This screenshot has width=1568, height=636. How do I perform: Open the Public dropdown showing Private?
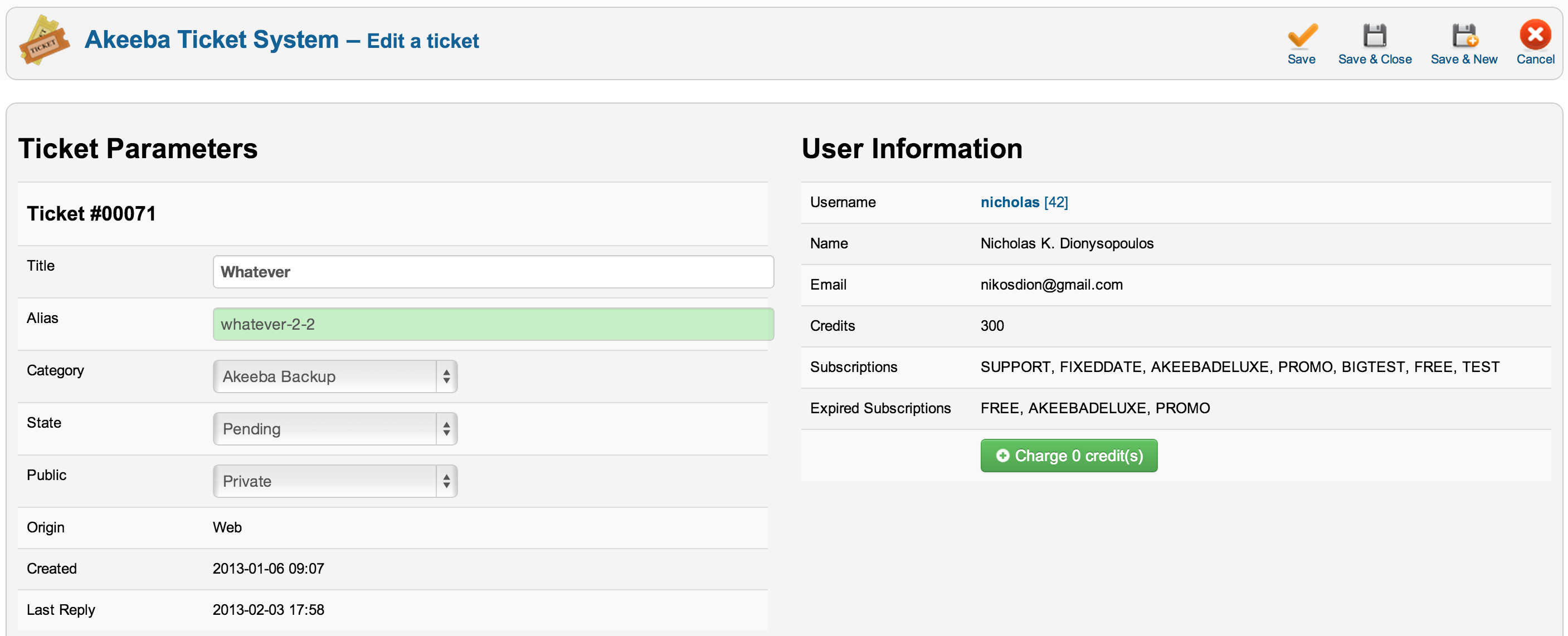click(x=335, y=481)
